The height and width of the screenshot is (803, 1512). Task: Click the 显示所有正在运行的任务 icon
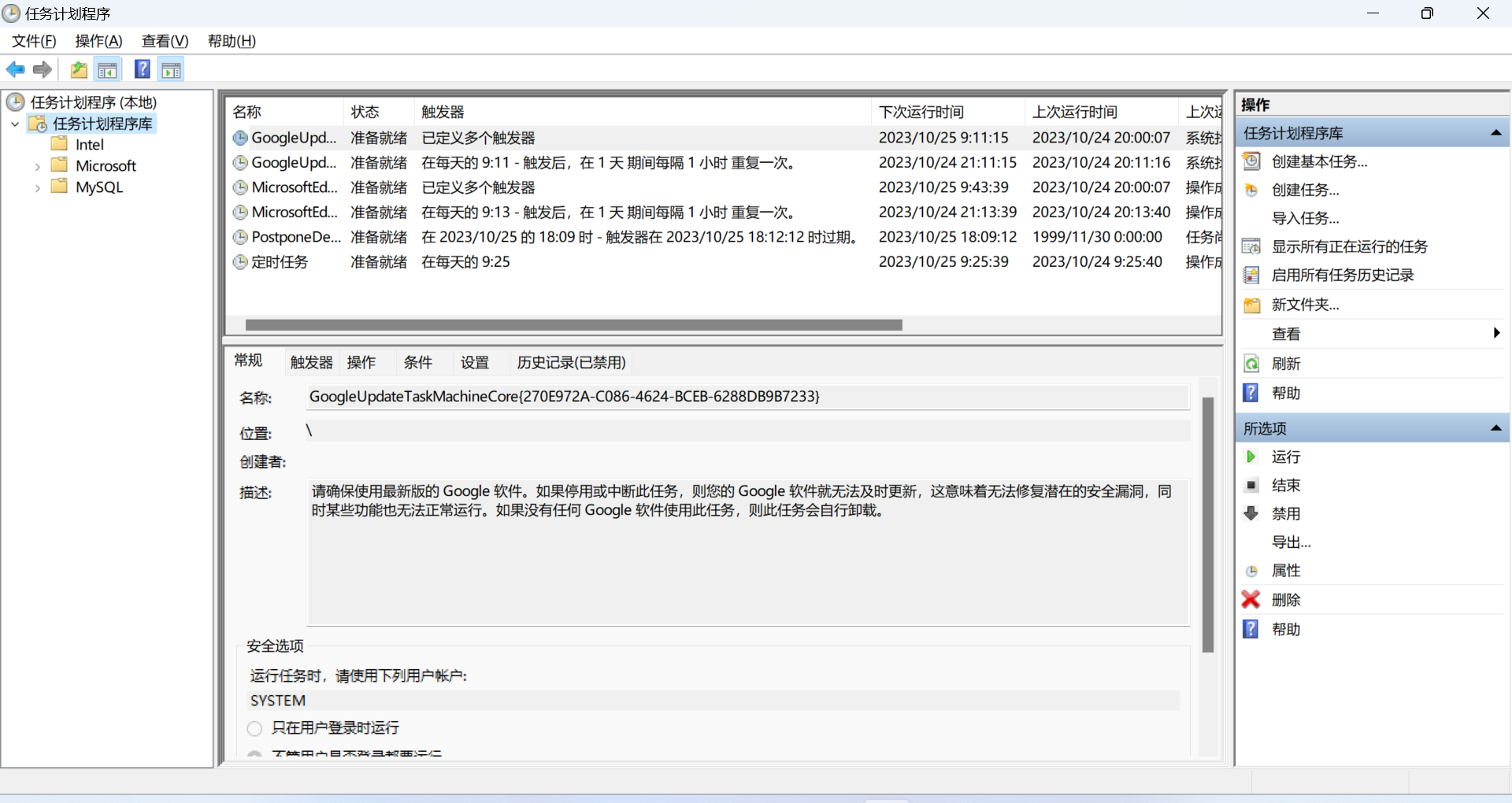1251,246
